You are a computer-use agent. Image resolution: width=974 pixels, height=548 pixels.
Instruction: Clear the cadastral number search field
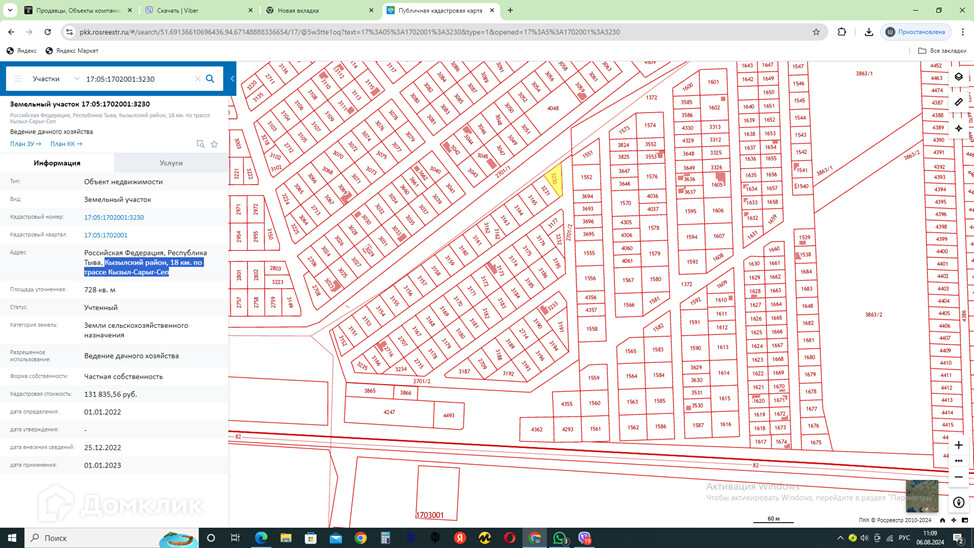click(x=197, y=78)
